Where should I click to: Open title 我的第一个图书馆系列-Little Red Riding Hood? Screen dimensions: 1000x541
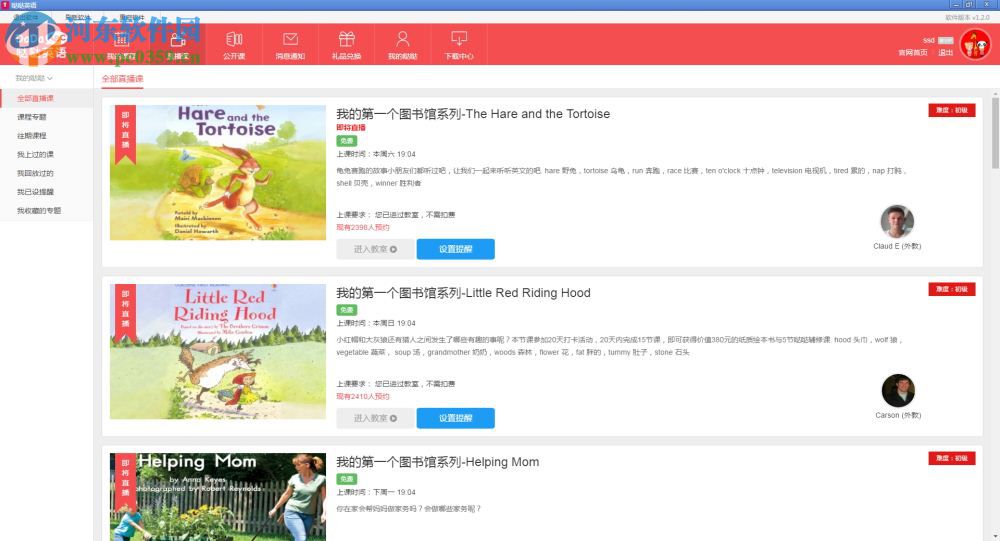point(463,293)
